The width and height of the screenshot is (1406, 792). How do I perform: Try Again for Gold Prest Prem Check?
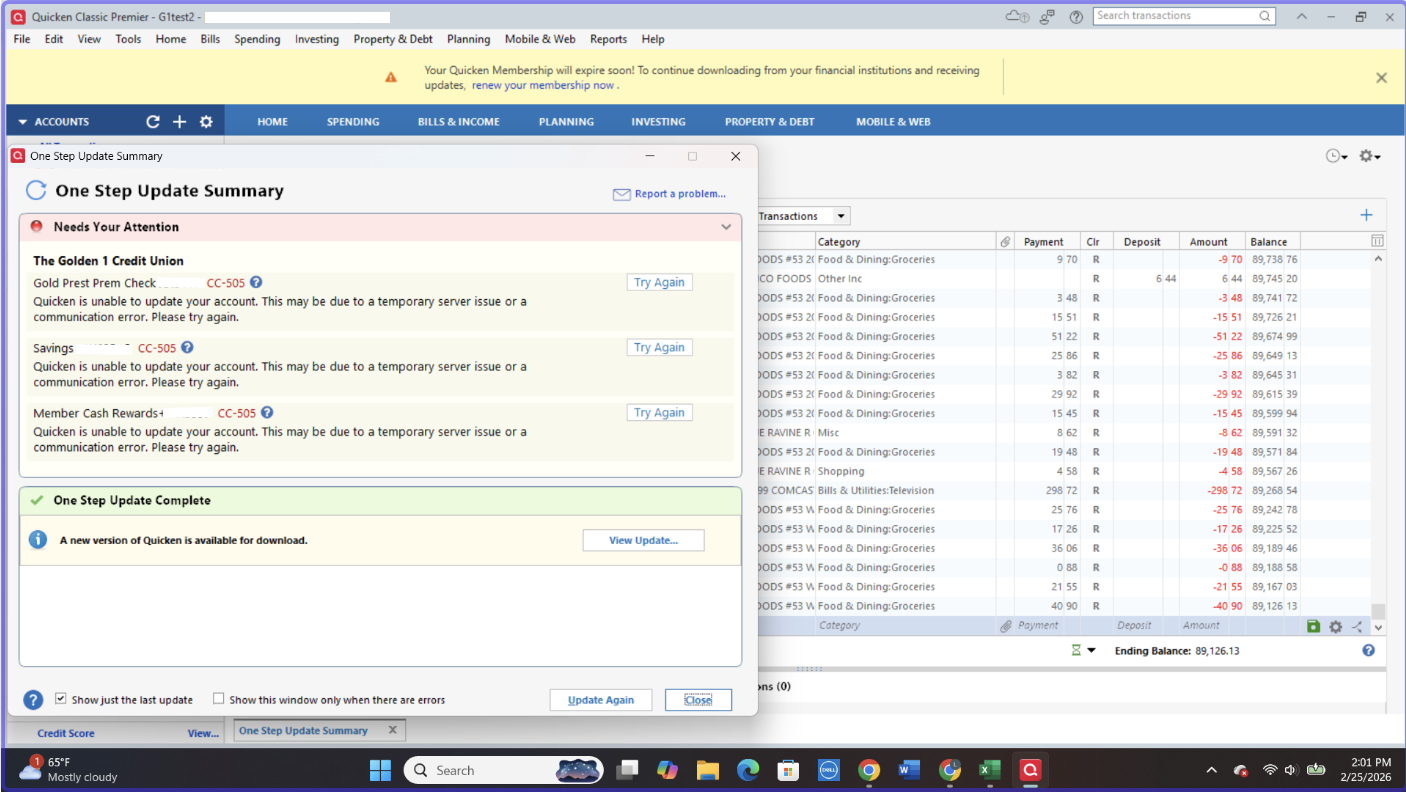(x=660, y=282)
